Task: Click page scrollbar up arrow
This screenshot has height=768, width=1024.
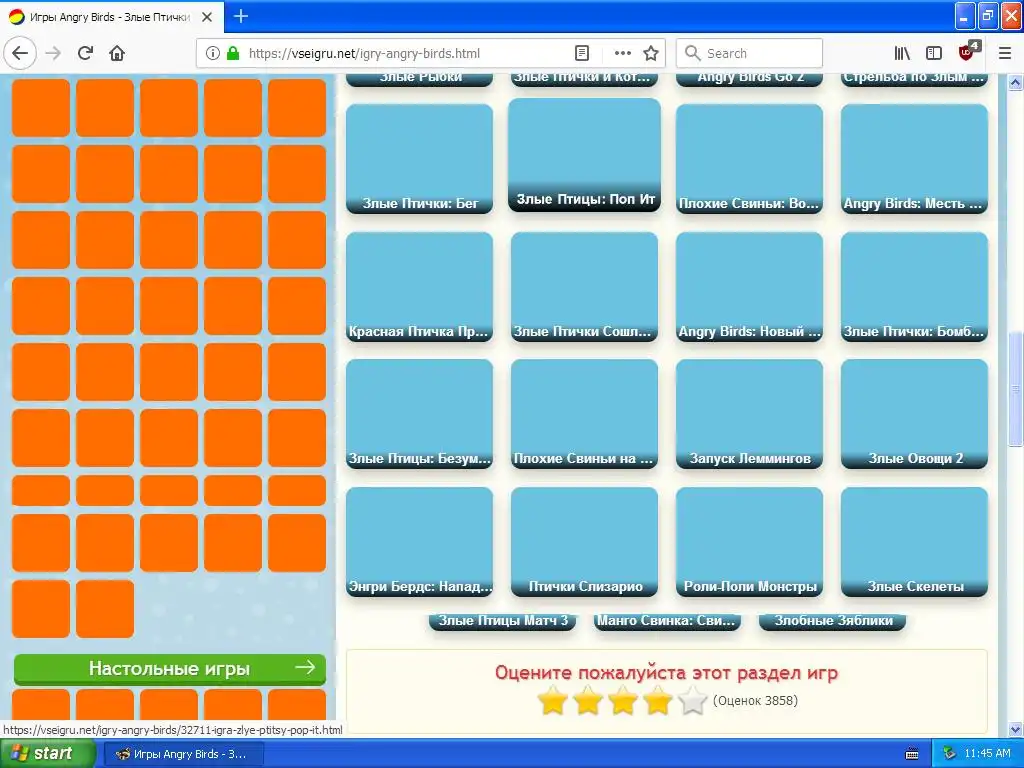Action: click(1015, 82)
